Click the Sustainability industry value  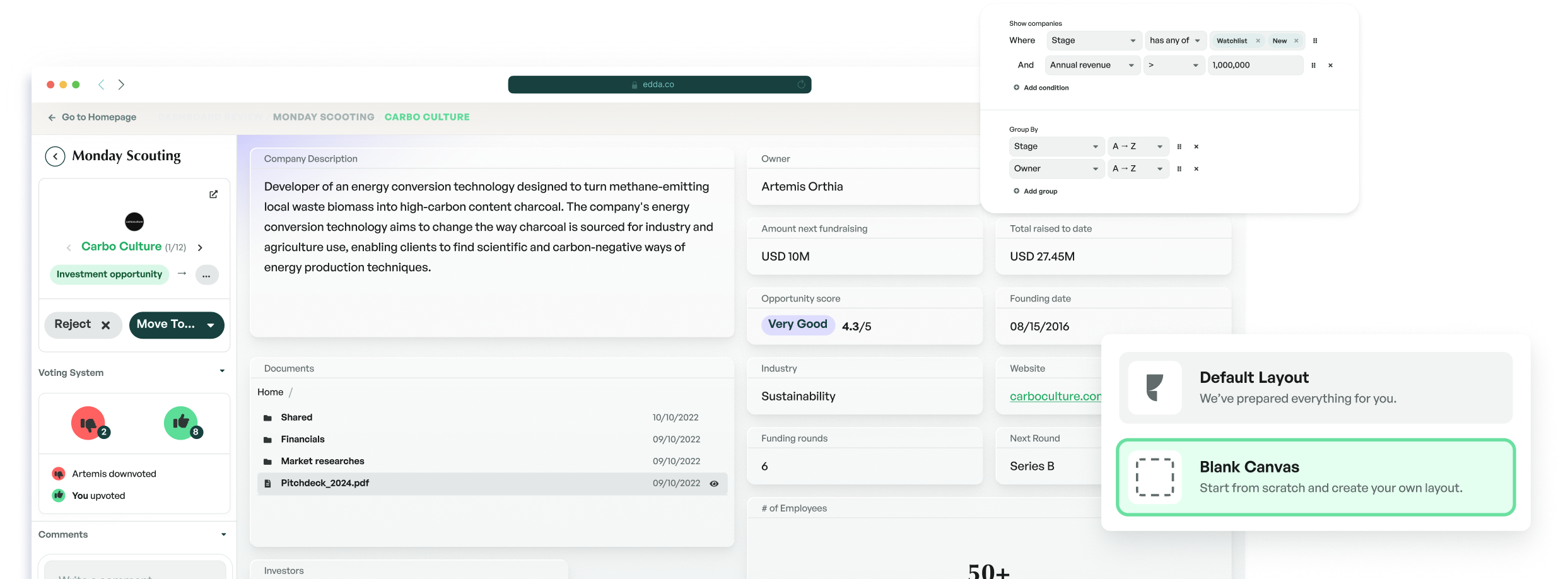pyautogui.click(x=798, y=396)
